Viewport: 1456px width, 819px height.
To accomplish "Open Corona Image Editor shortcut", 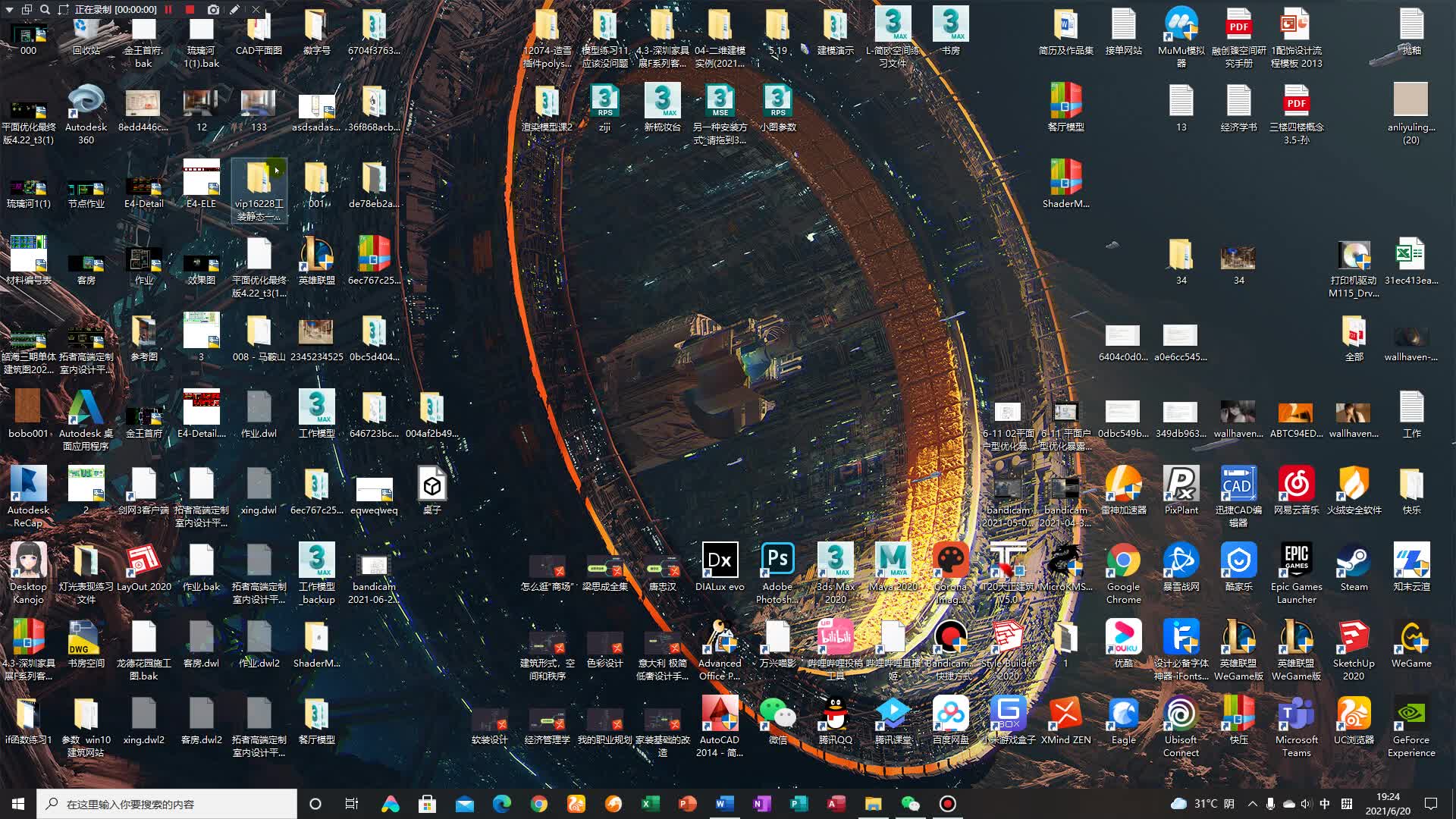I will tap(950, 573).
